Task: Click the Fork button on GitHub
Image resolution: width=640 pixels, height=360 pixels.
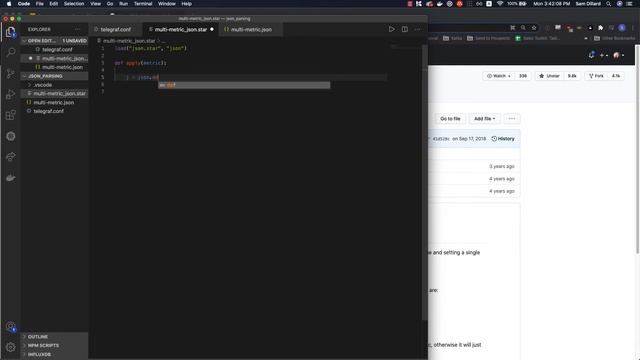Action: tap(596, 76)
